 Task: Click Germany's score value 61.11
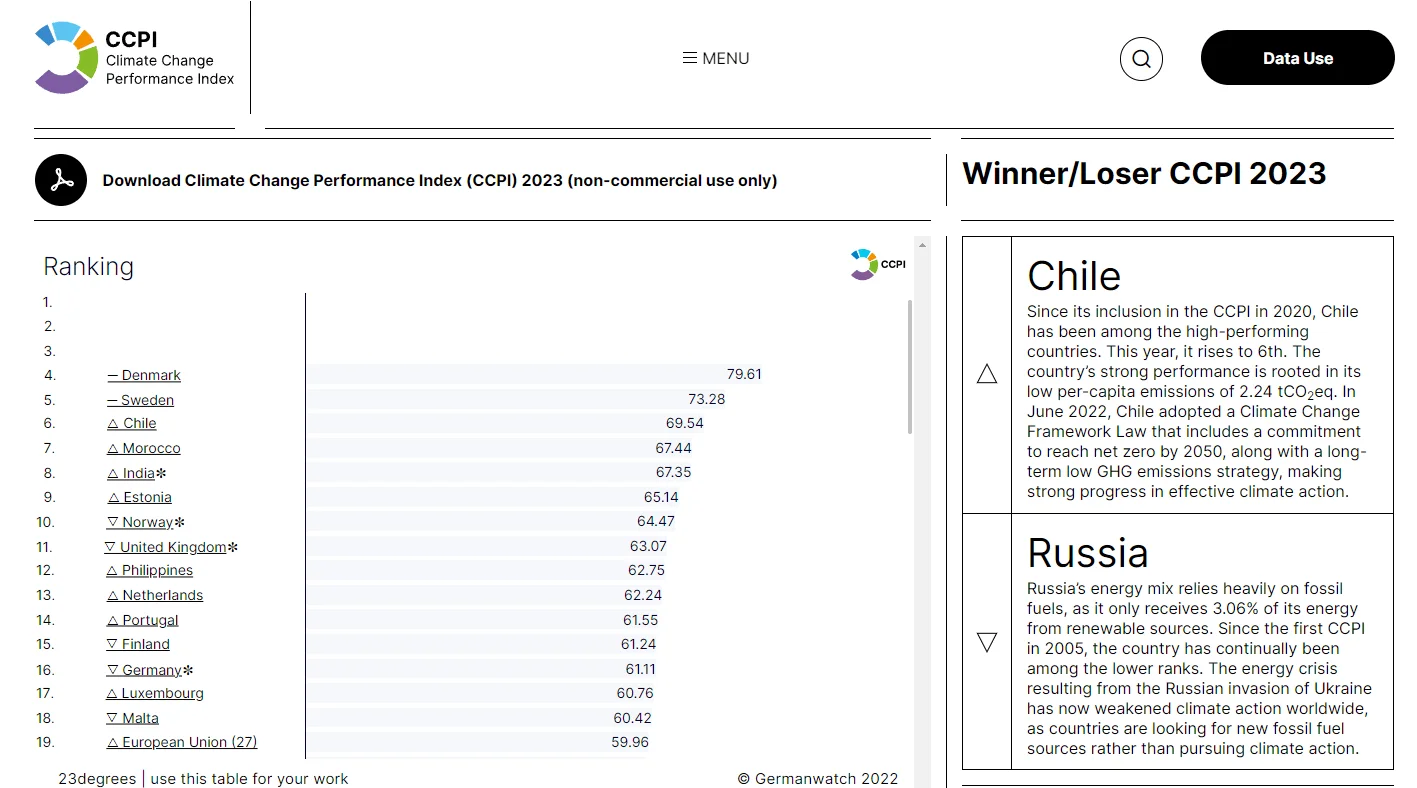[x=640, y=669]
